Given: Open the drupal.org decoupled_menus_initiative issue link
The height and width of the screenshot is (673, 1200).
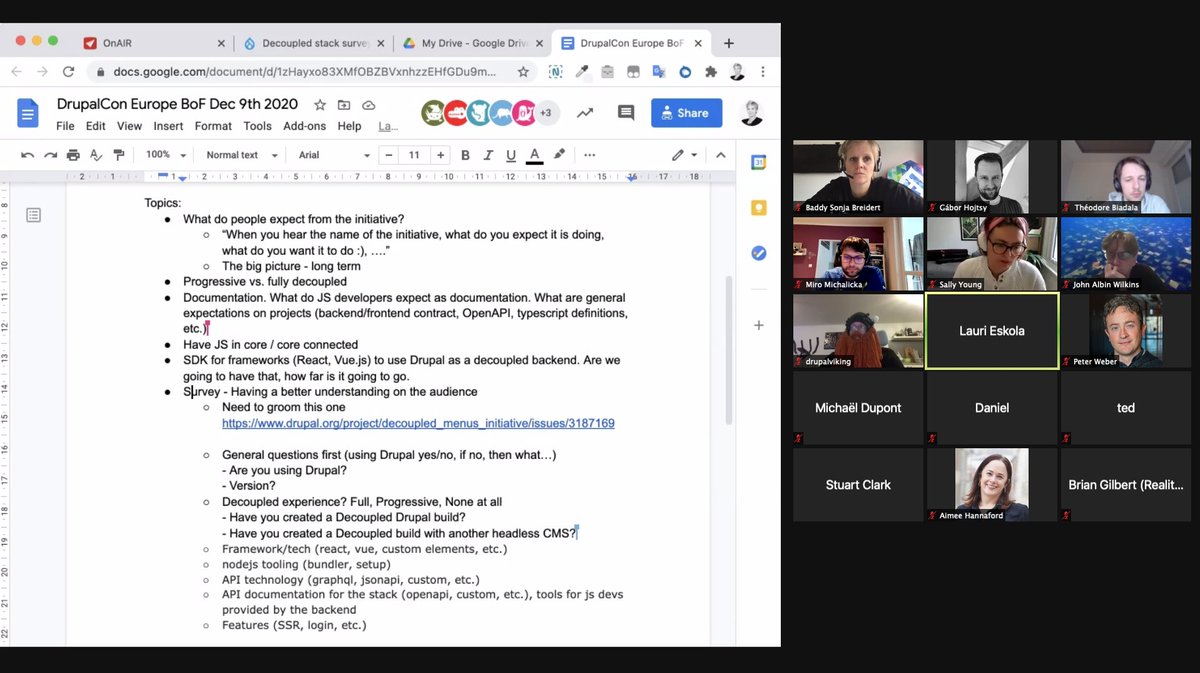Looking at the screenshot, I should pyautogui.click(x=418, y=423).
